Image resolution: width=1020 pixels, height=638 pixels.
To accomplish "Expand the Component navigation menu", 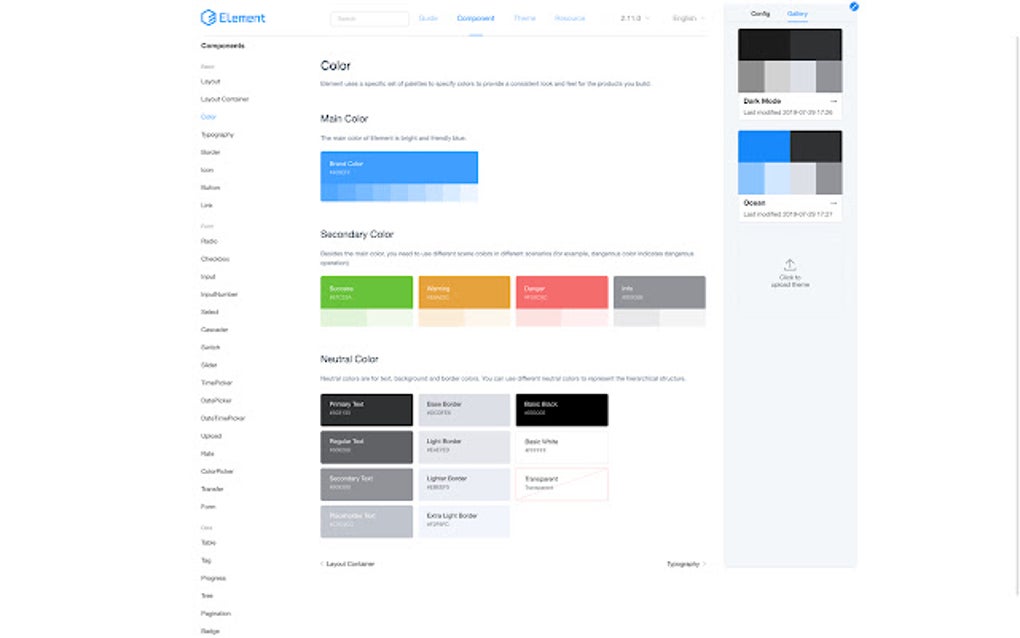I will [x=475, y=17].
